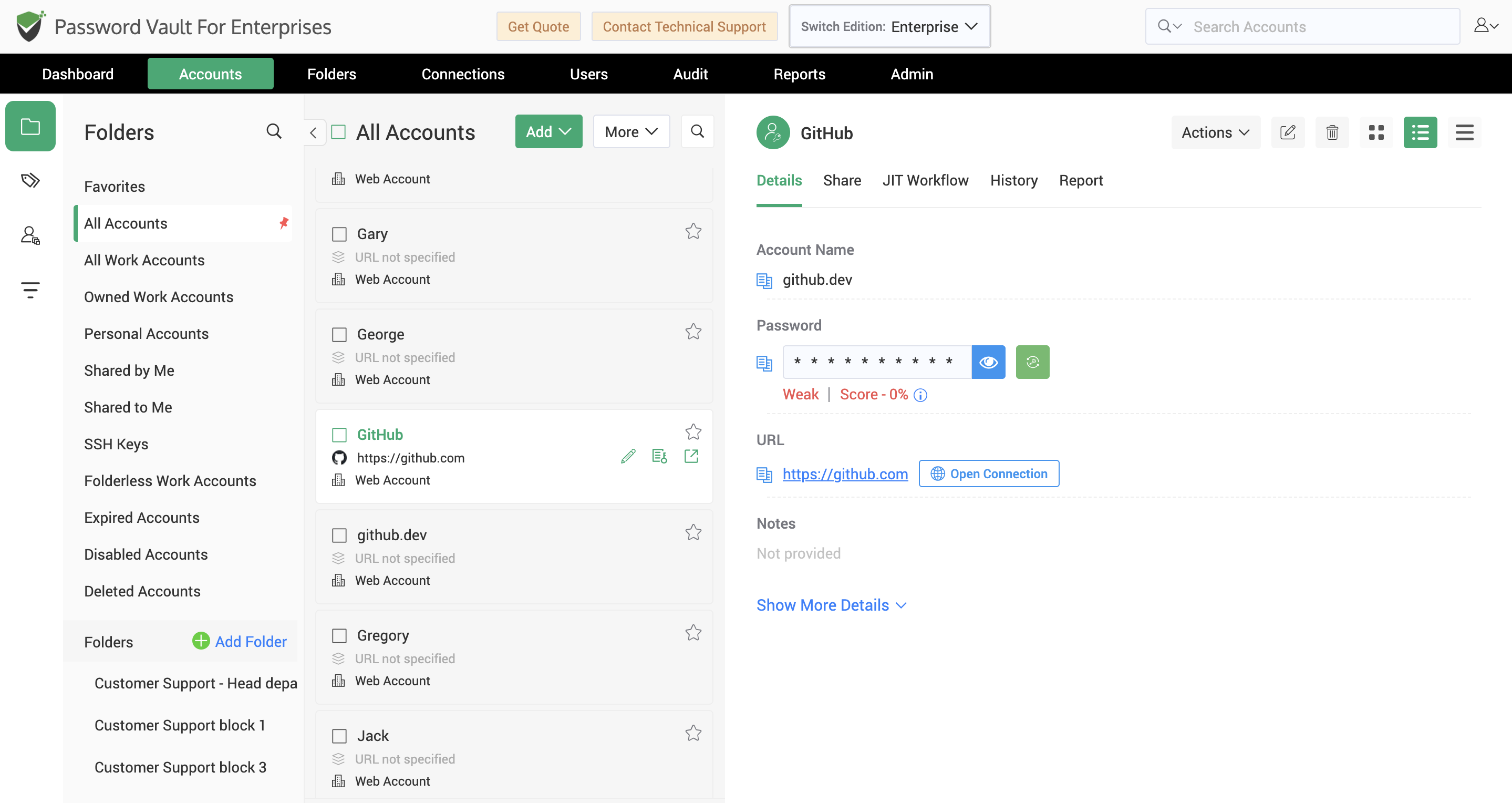Tick the Gary account checkbox
Viewport: 1512px width, 803px height.
339,234
